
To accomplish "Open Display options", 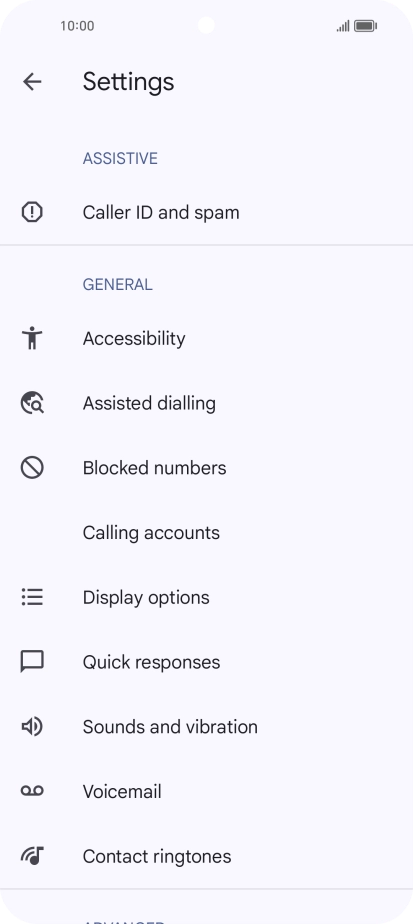I will coord(206,598).
